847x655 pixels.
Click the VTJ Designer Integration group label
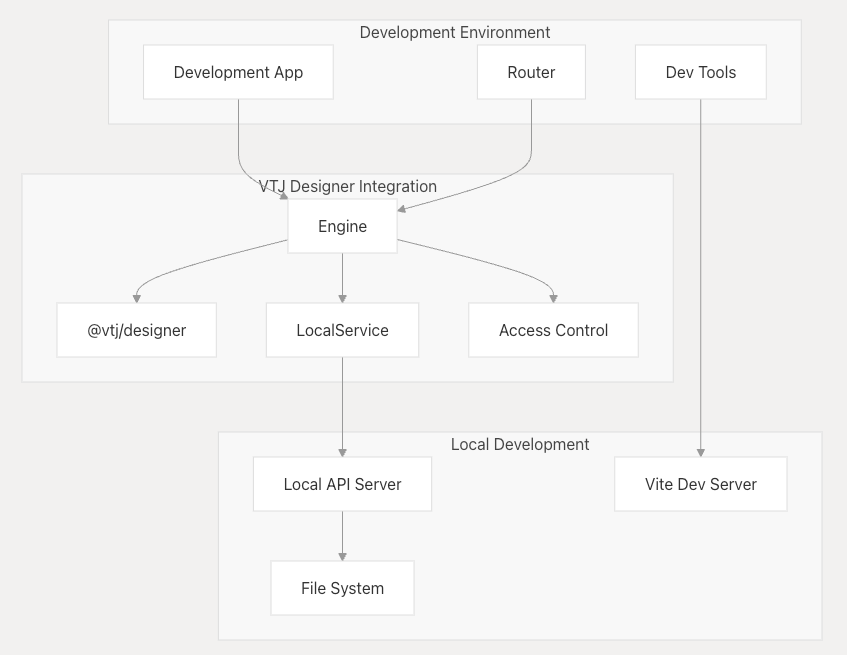pos(348,186)
